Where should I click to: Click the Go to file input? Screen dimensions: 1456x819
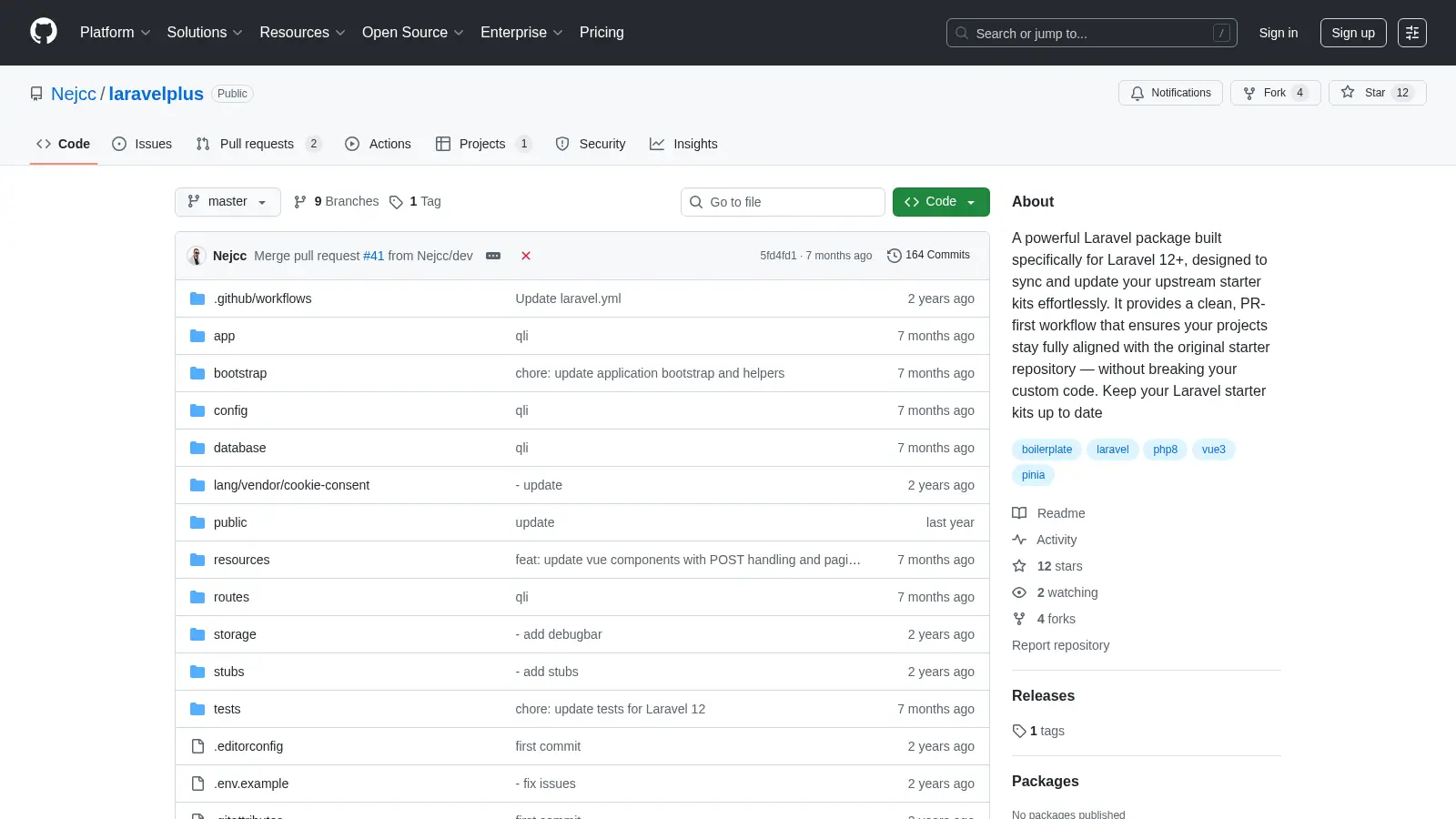[x=783, y=202]
